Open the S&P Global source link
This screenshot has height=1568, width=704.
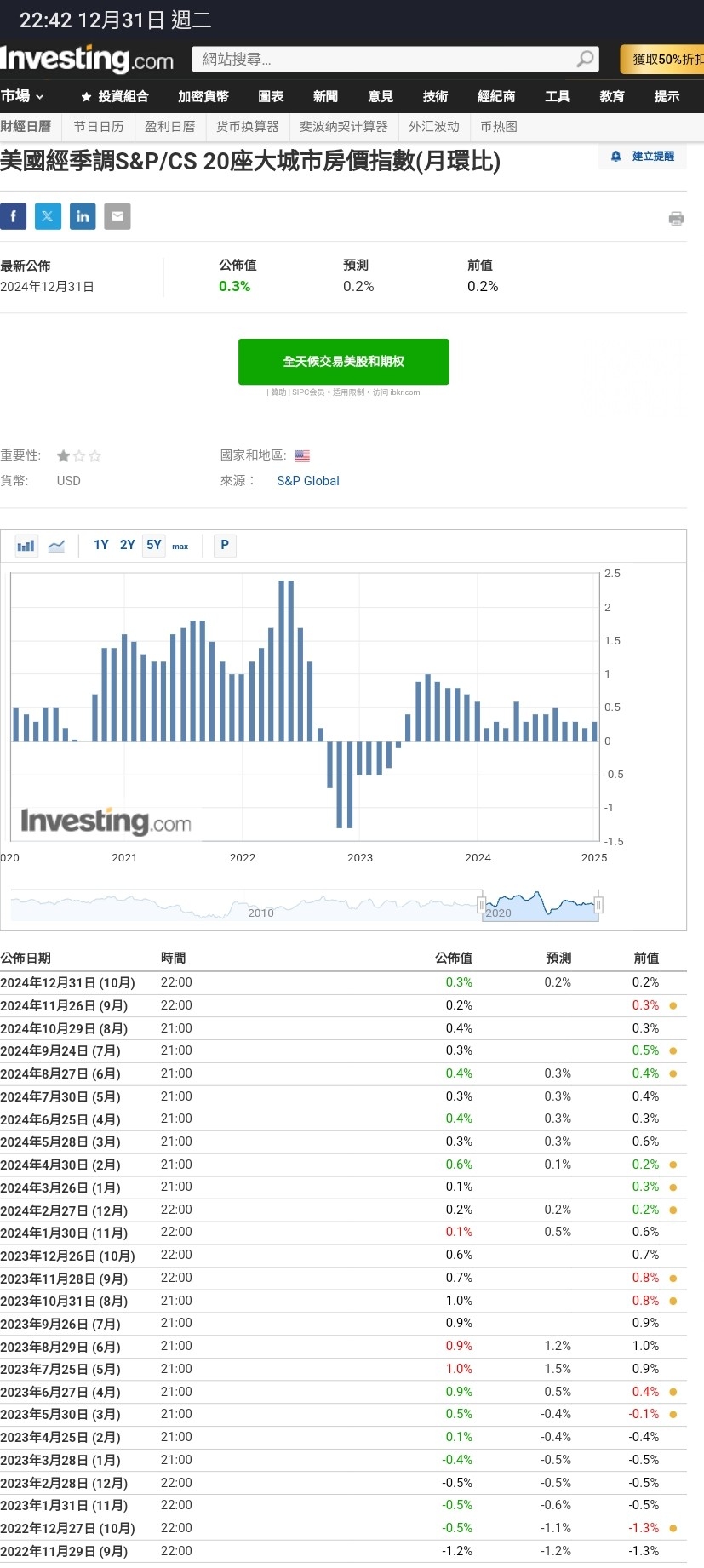308,481
